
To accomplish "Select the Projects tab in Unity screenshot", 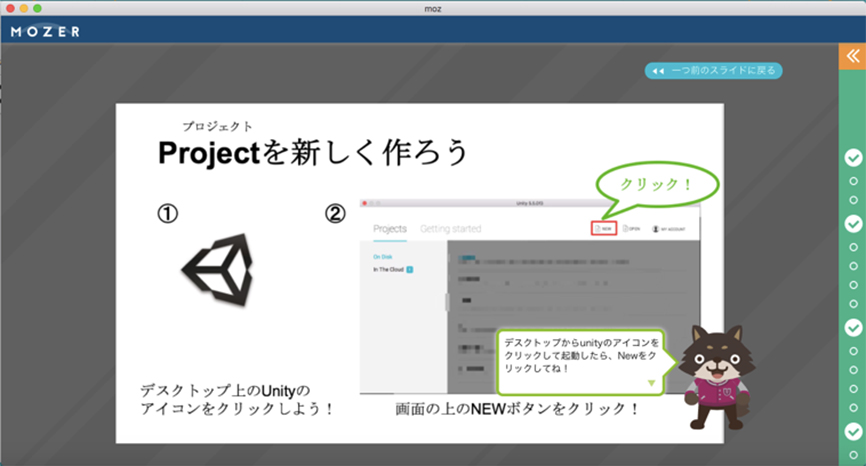I will point(390,229).
